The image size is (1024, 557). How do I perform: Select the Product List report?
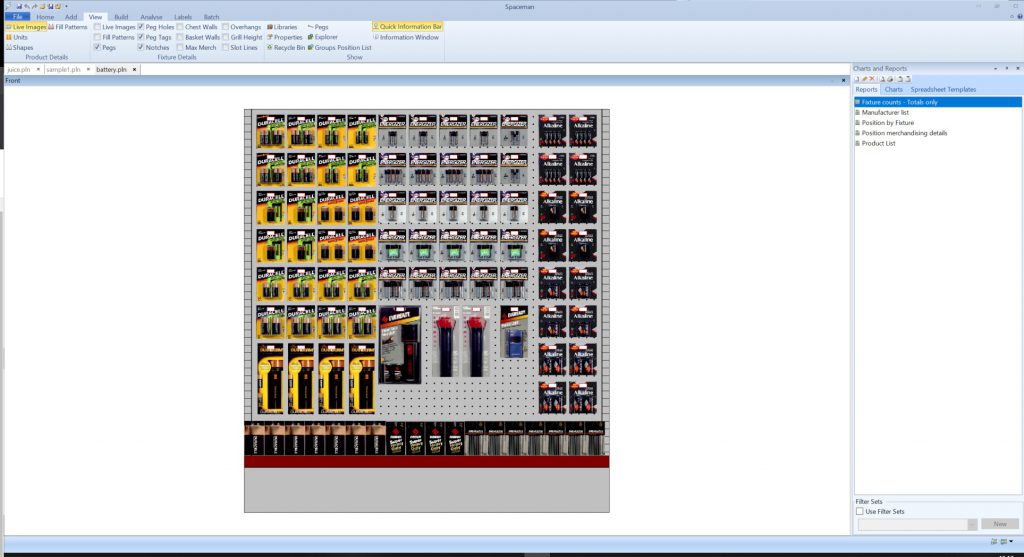[878, 144]
